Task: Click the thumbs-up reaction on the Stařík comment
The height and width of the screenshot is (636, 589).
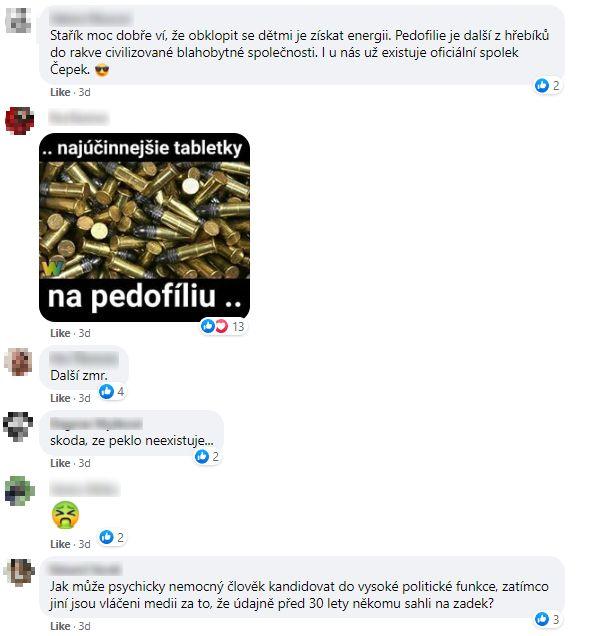Action: (x=542, y=86)
